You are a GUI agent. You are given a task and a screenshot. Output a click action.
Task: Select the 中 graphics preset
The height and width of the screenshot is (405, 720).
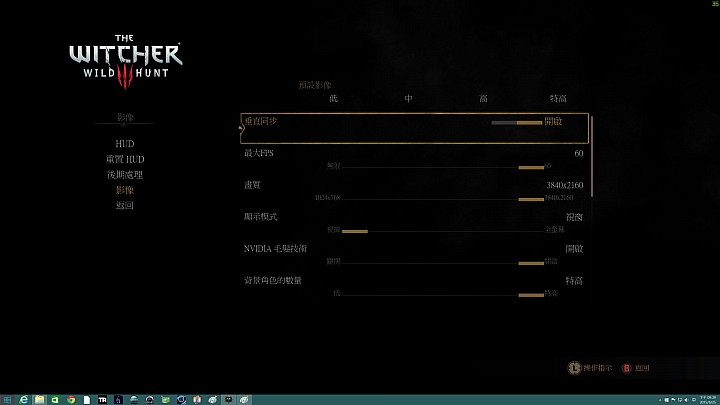[408, 98]
